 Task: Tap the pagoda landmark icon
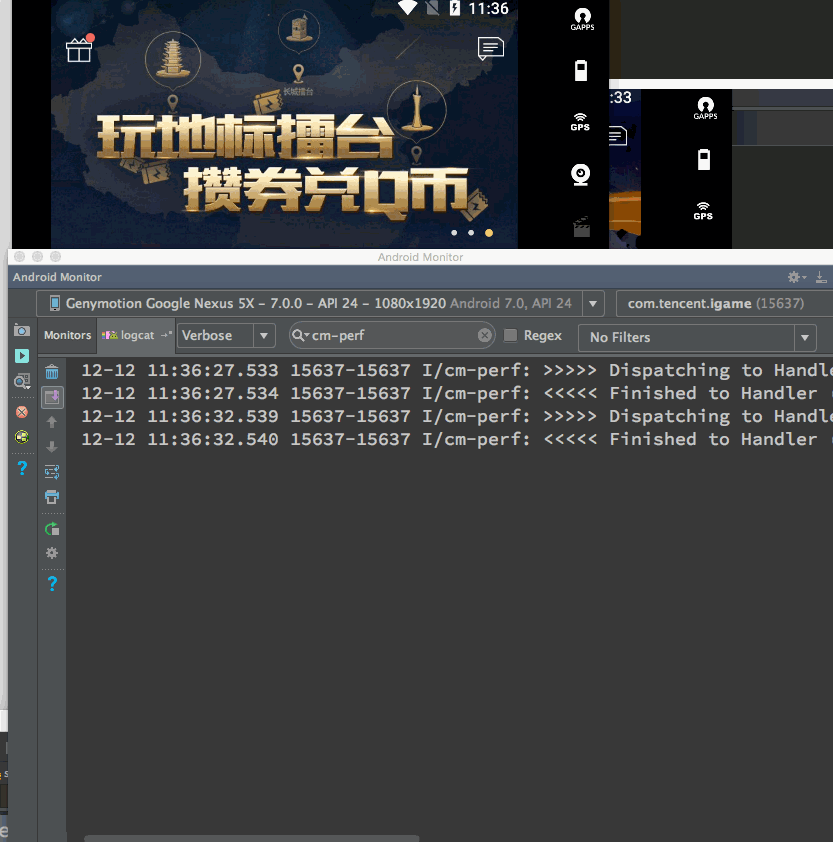click(173, 60)
